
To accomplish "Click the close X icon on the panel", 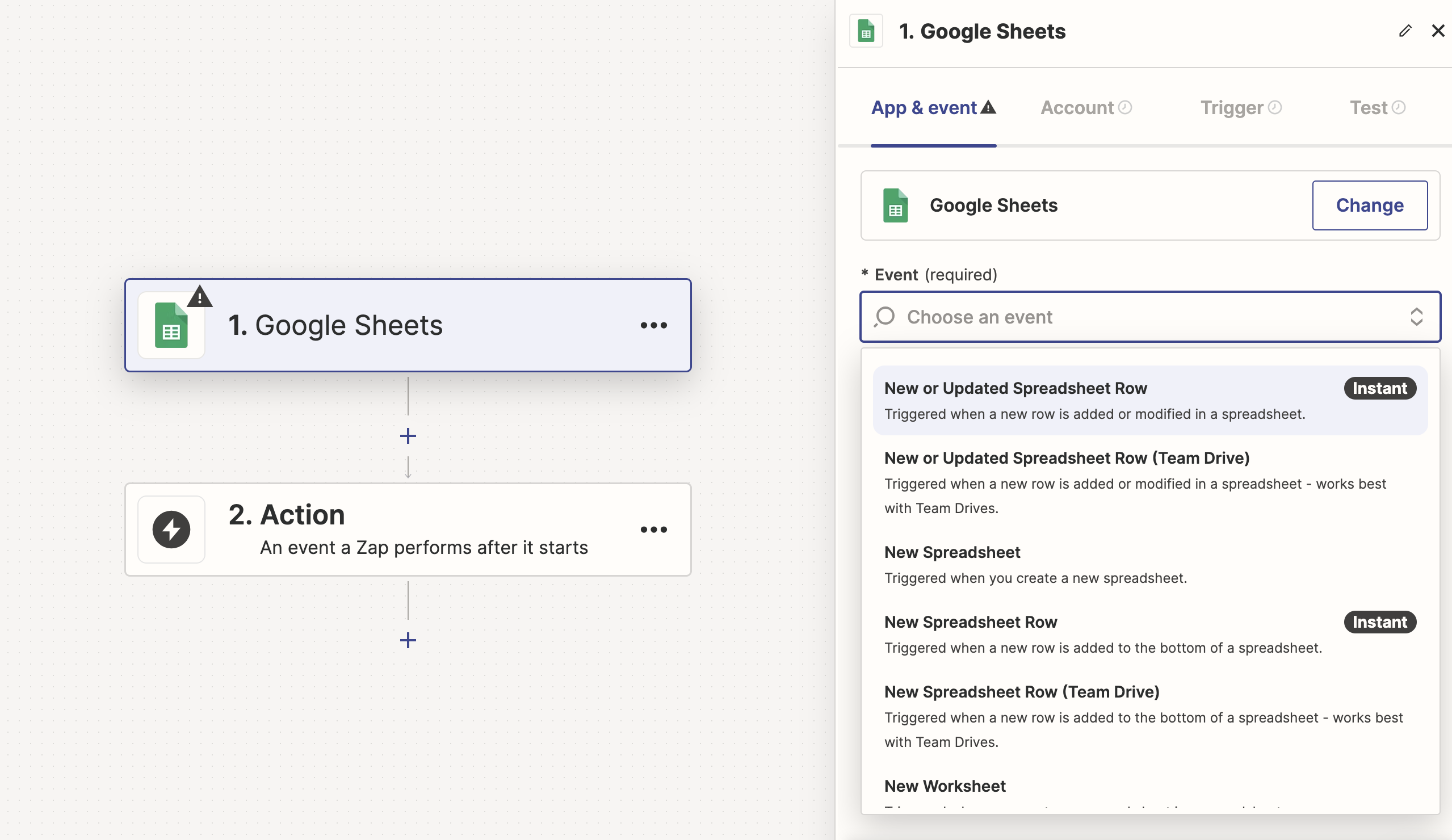I will point(1439,30).
